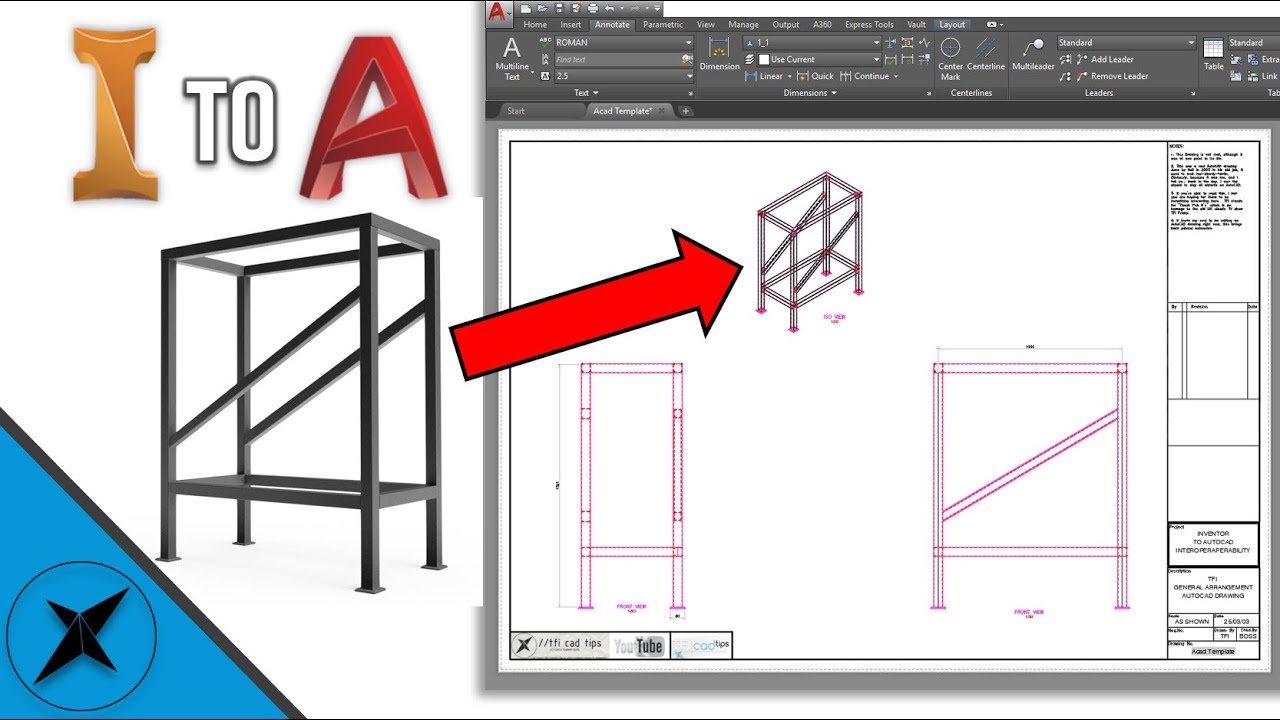Open the quick access toolbar customize arrow

pyautogui.click(x=657, y=8)
